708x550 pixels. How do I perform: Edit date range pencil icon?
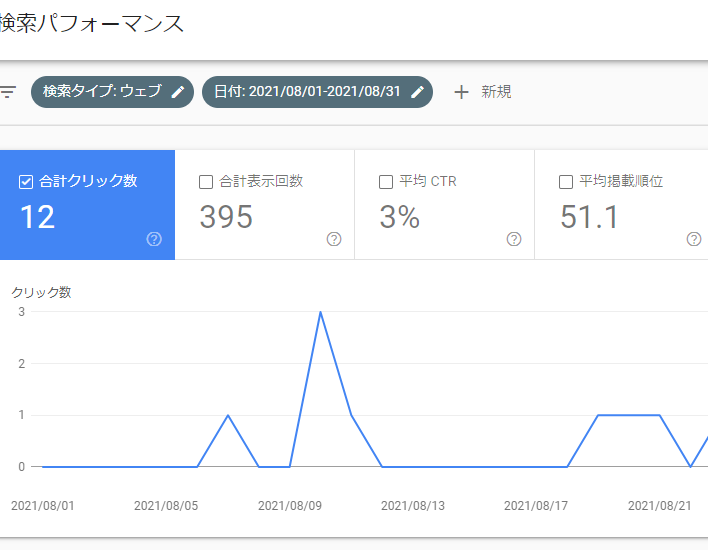(417, 92)
